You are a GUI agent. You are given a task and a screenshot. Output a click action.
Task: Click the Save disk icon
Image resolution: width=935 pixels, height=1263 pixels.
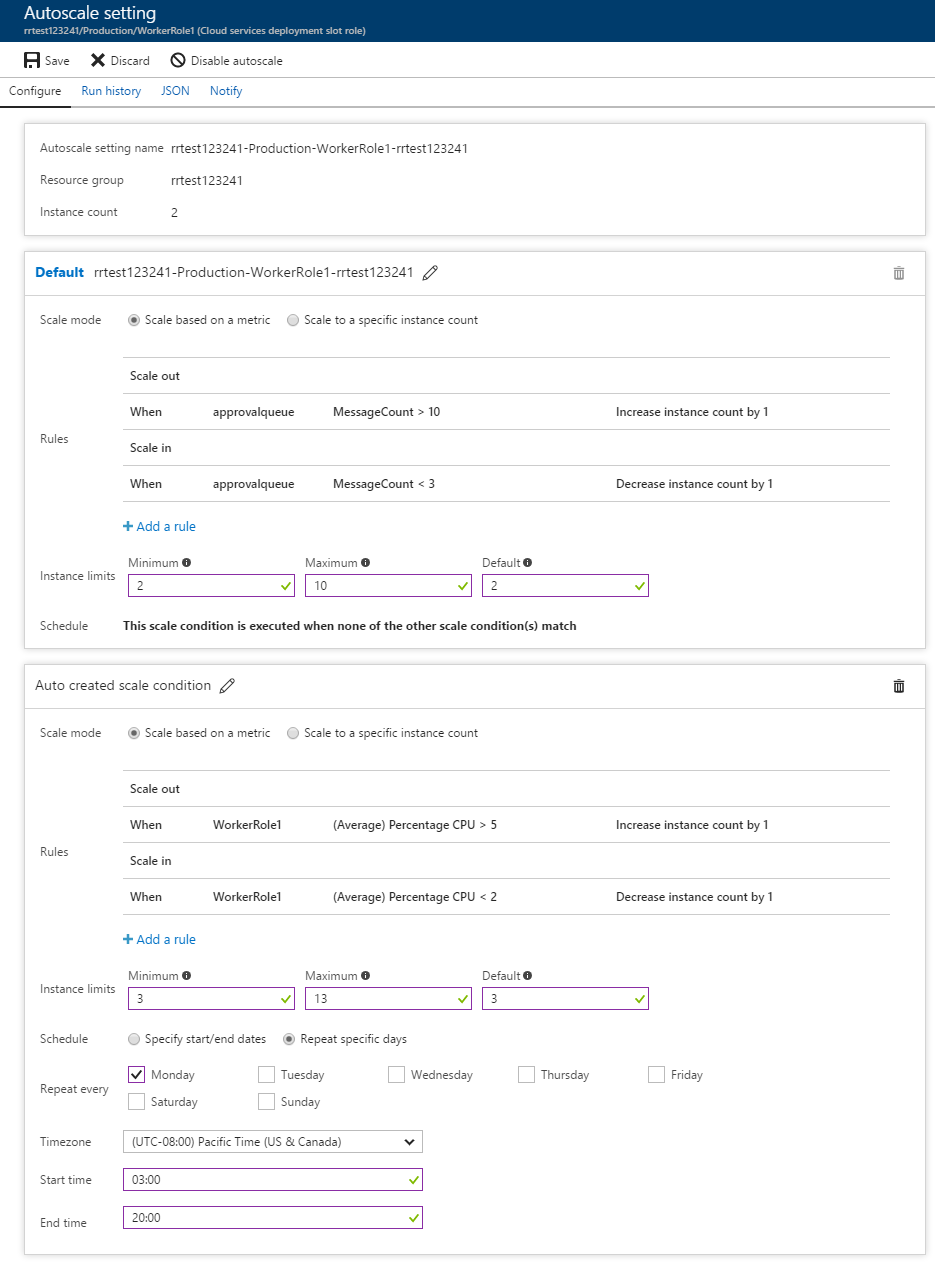[32, 60]
